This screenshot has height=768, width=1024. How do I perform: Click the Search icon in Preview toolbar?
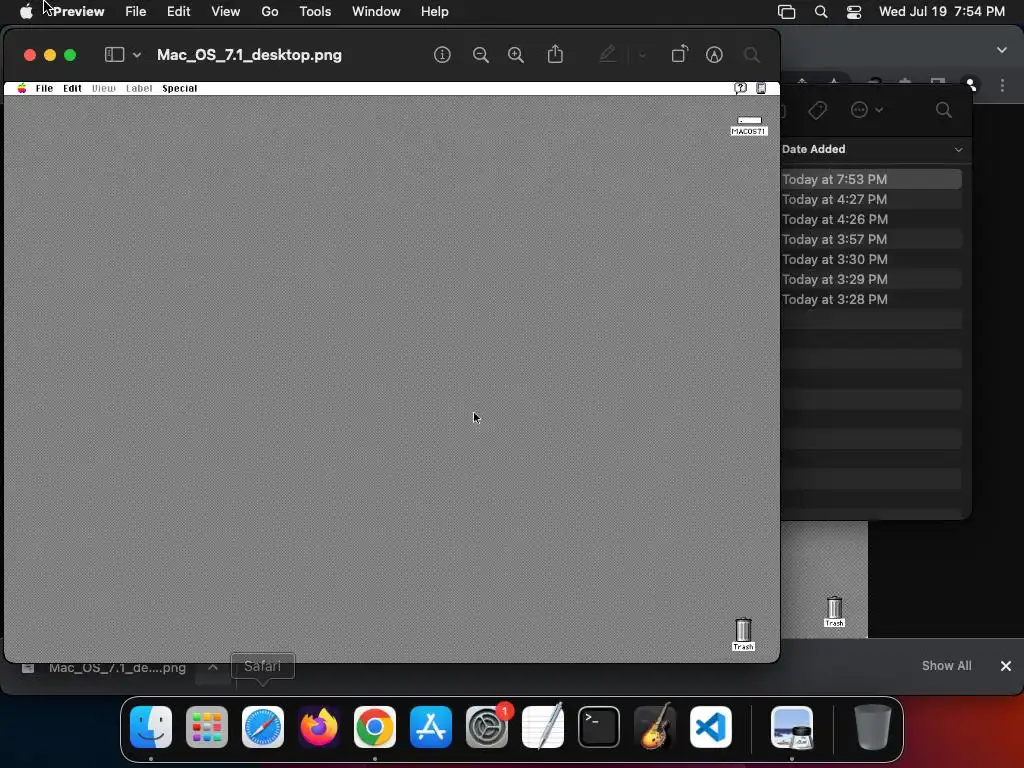point(752,55)
